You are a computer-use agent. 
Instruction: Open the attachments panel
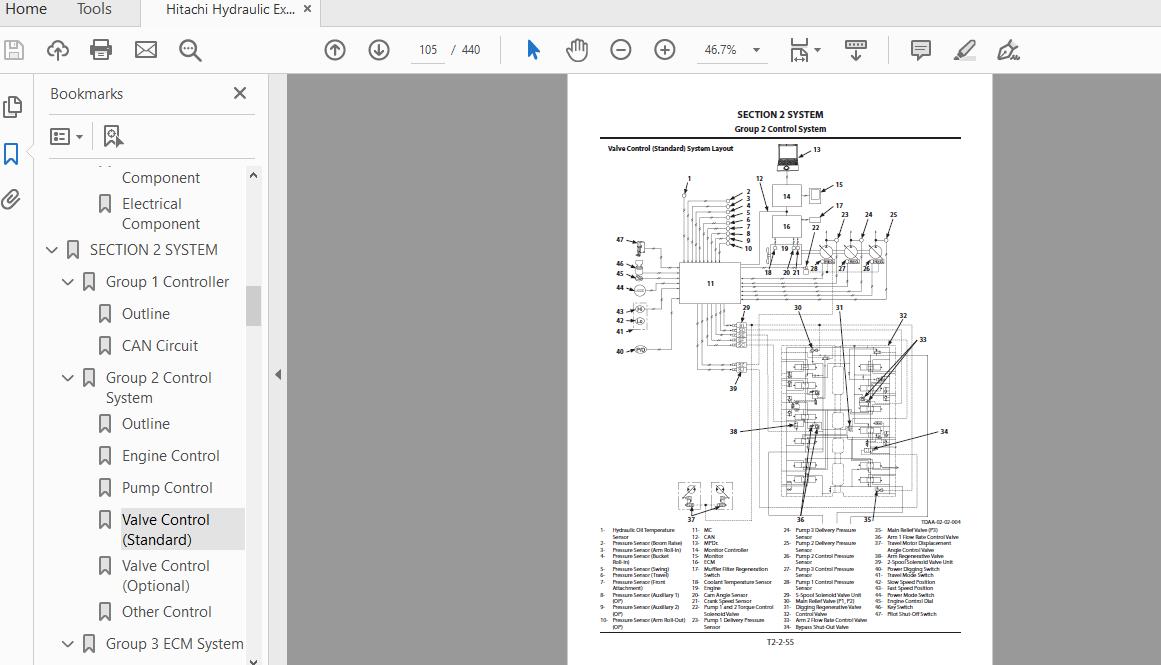click(13, 200)
